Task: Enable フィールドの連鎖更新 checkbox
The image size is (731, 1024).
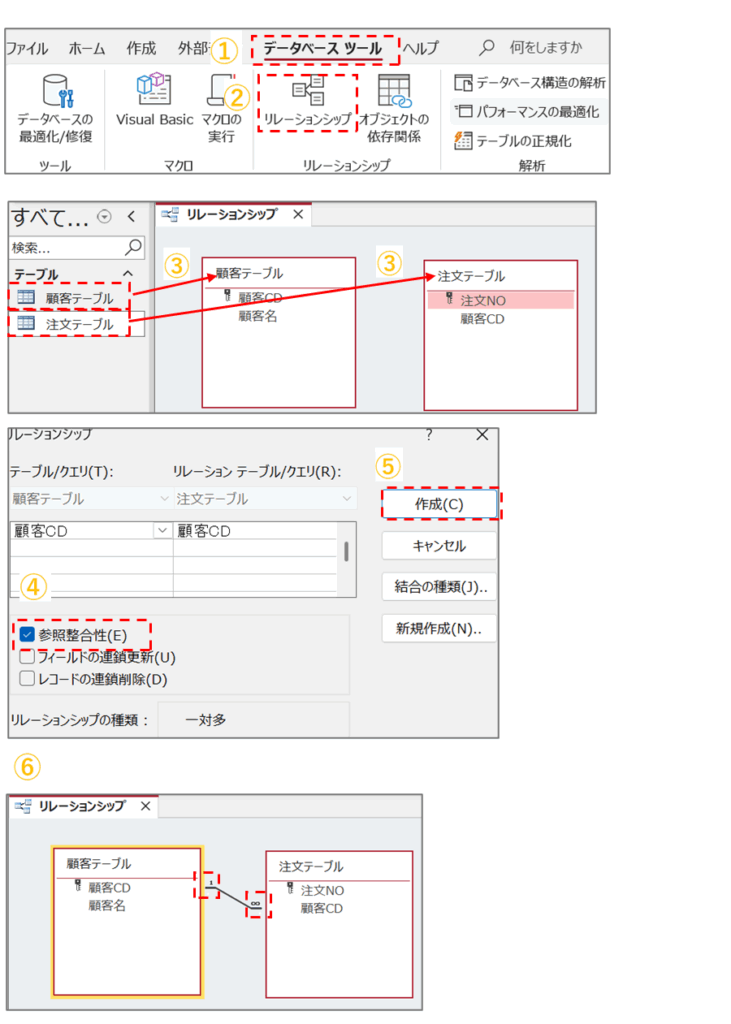Action: 28,657
